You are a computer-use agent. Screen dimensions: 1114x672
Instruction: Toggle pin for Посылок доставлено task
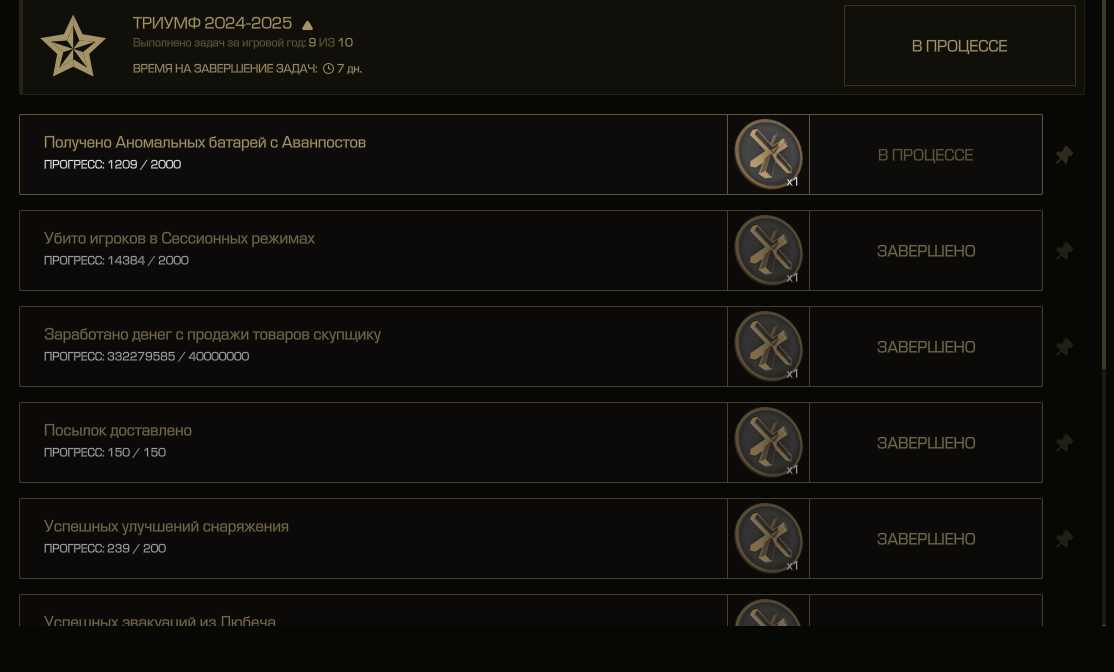click(1064, 443)
